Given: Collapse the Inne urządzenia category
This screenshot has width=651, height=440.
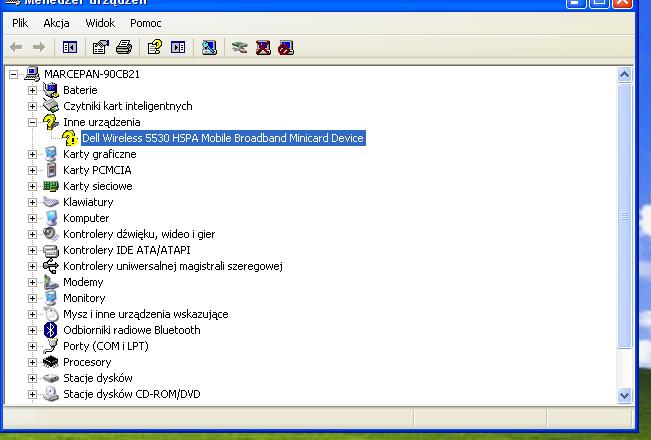Looking at the screenshot, I should tap(32, 122).
